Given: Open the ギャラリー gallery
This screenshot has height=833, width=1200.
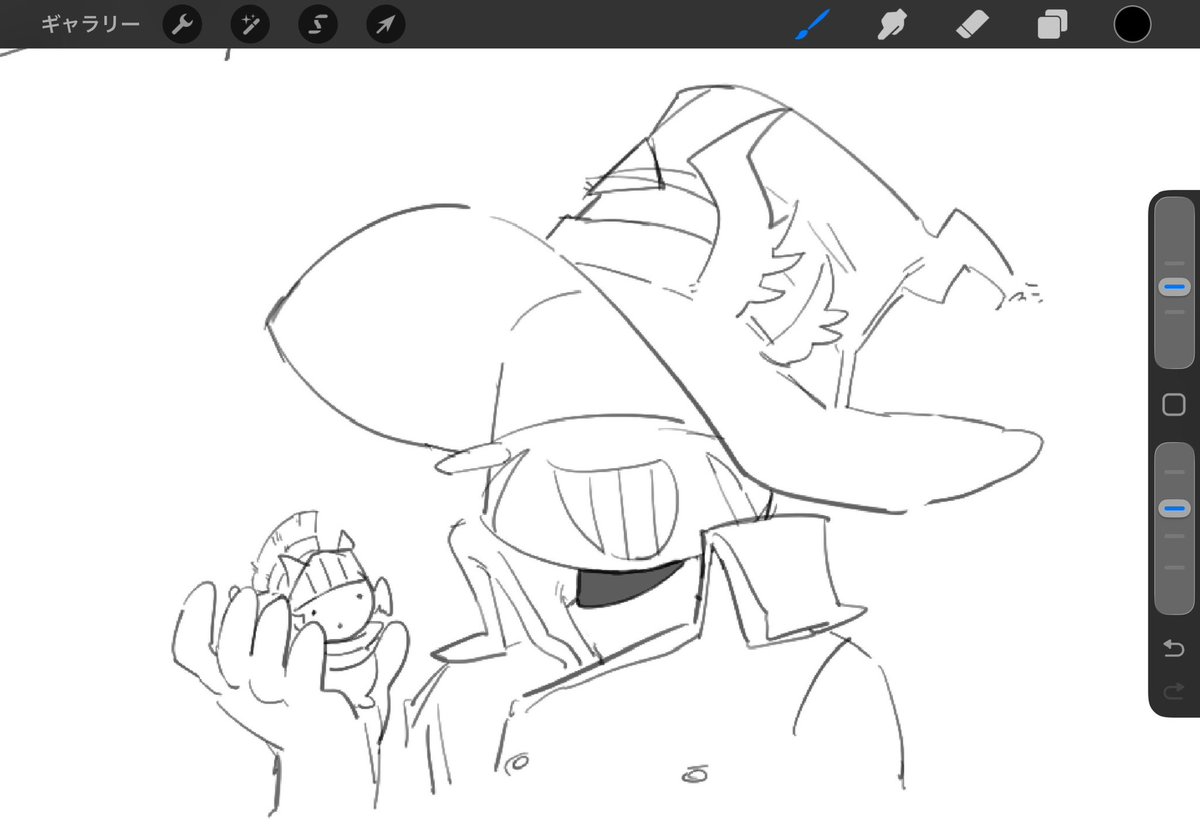Looking at the screenshot, I should point(90,24).
